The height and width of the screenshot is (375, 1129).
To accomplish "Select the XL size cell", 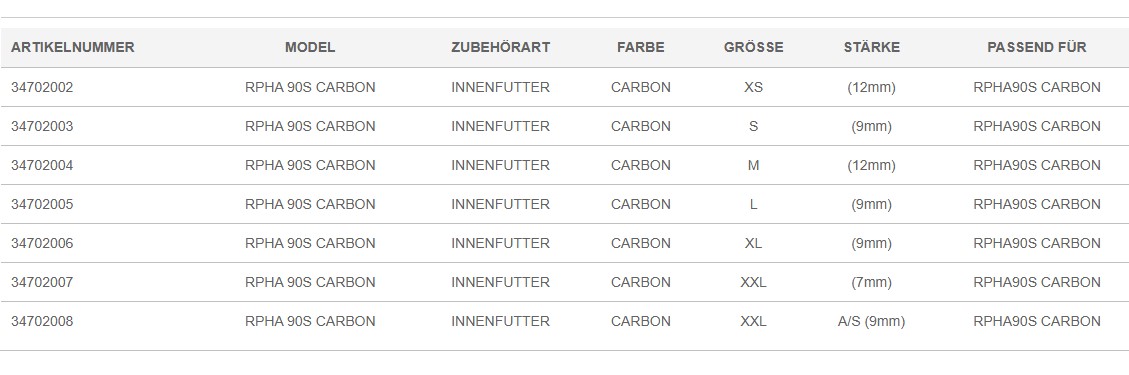I will (x=753, y=243).
